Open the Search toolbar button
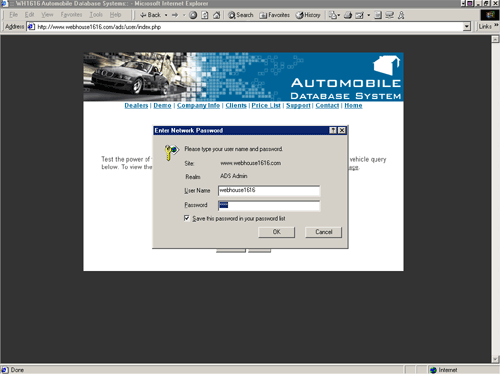The width and height of the screenshot is (500, 374). point(241,15)
